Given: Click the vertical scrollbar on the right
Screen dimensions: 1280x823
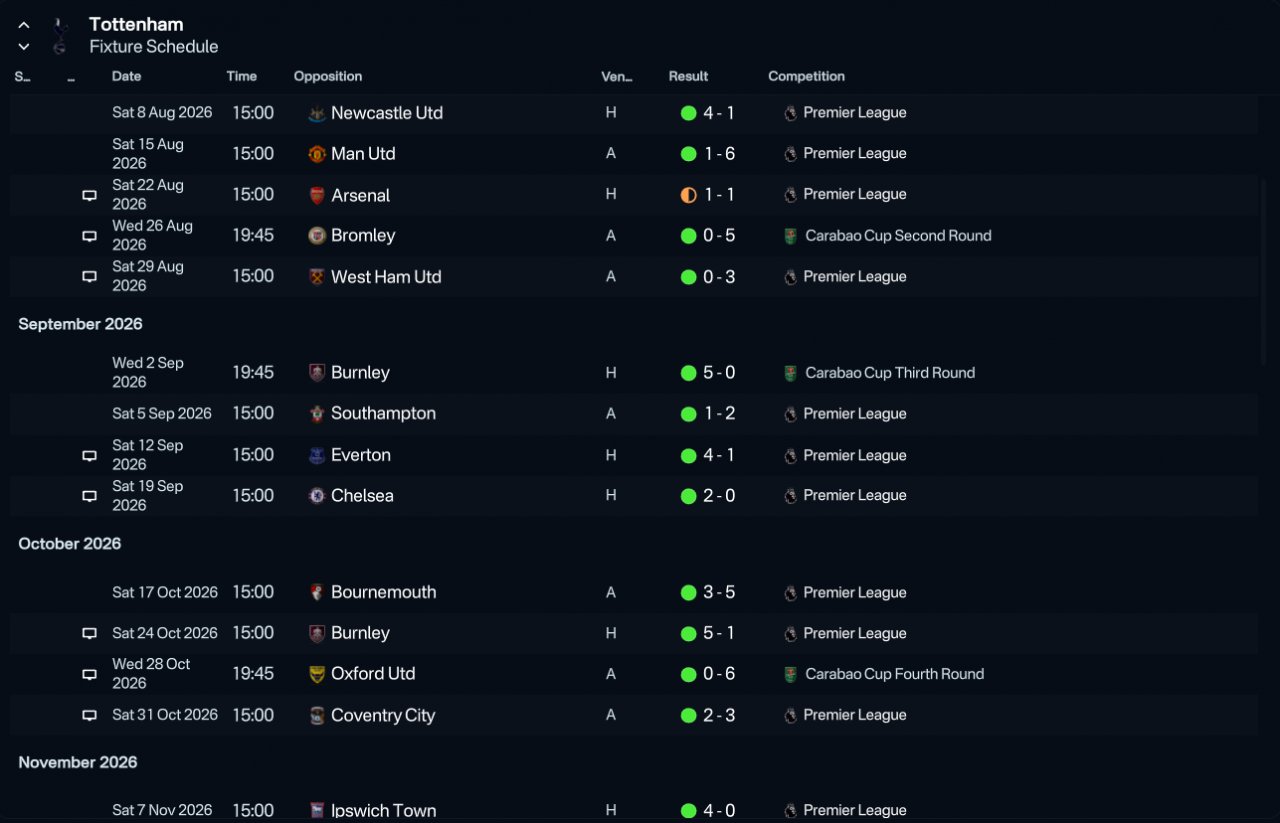Looking at the screenshot, I should point(1264,270).
